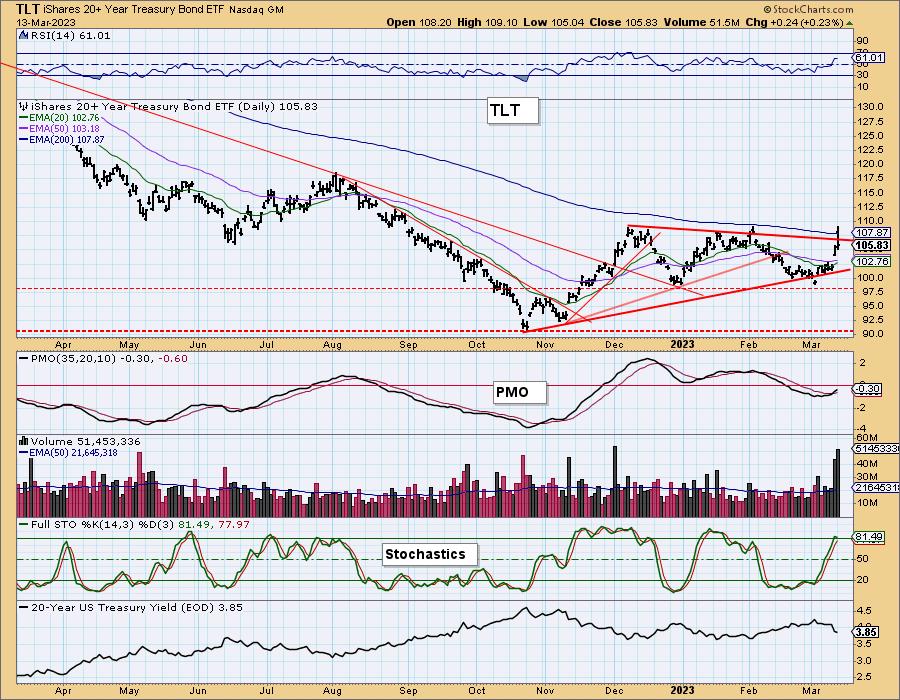Click the bold 105.83 last price tag
Image resolution: width=900 pixels, height=700 pixels.
click(x=872, y=246)
